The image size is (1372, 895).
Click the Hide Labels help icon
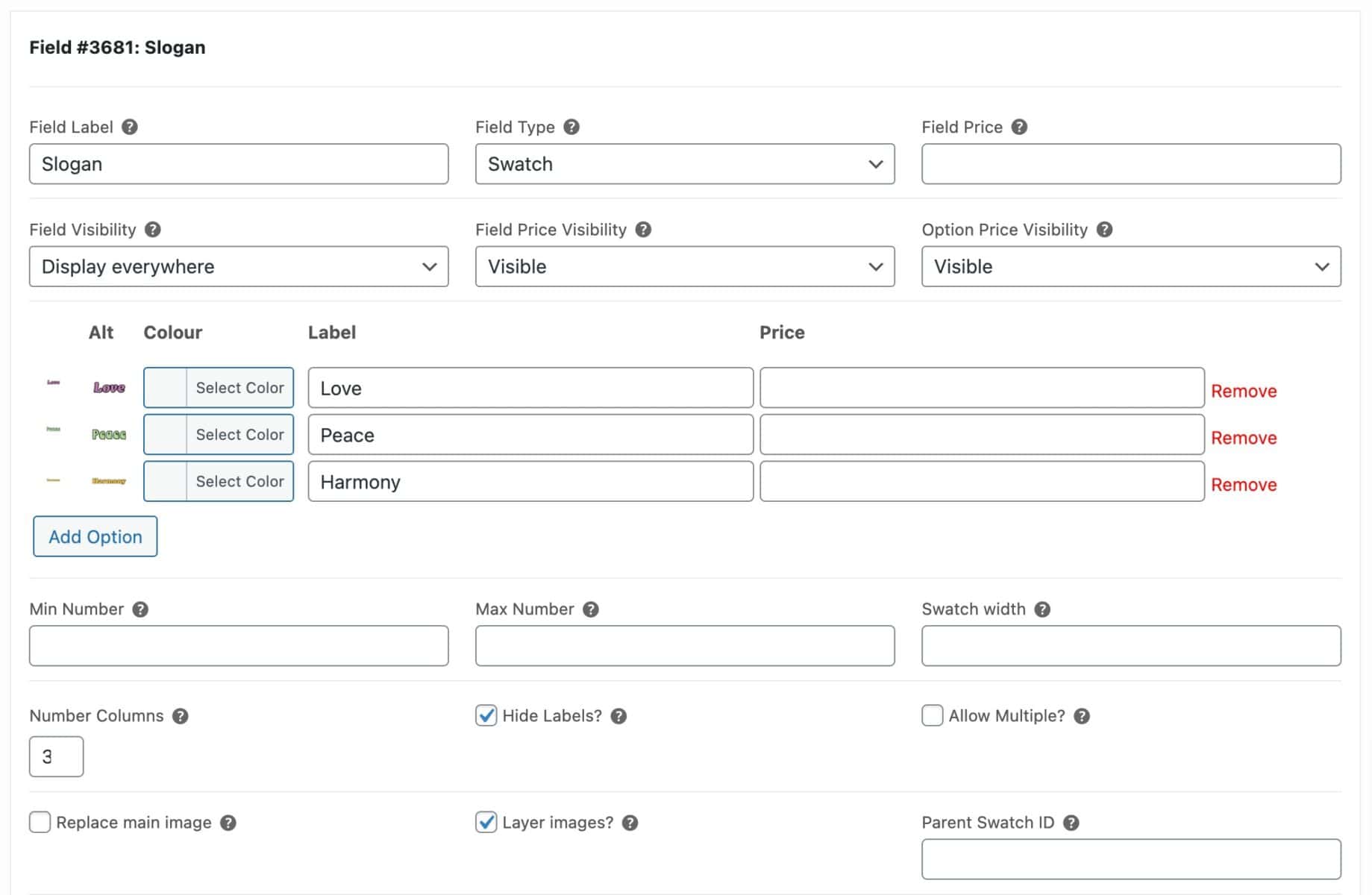(618, 716)
